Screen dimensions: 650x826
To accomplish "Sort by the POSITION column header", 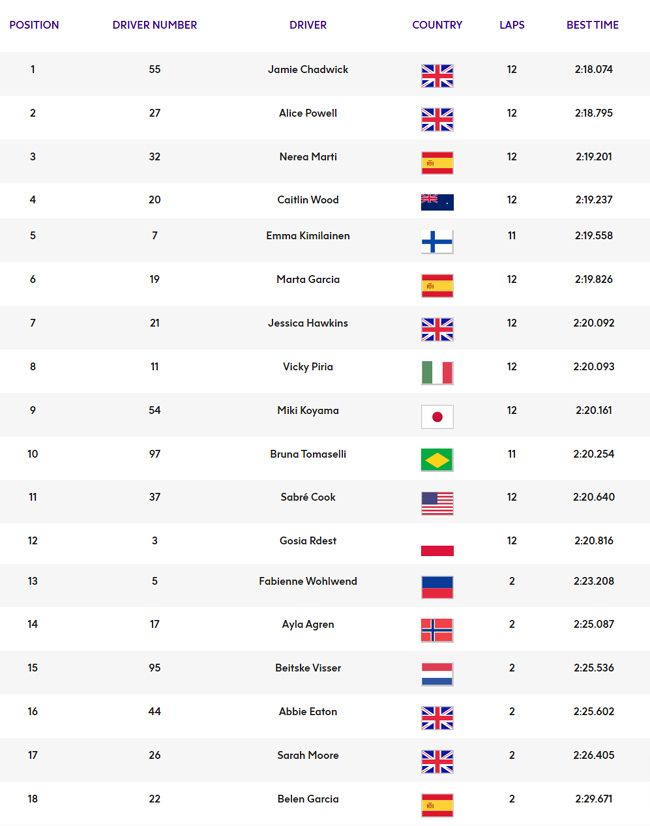I will [x=34, y=25].
